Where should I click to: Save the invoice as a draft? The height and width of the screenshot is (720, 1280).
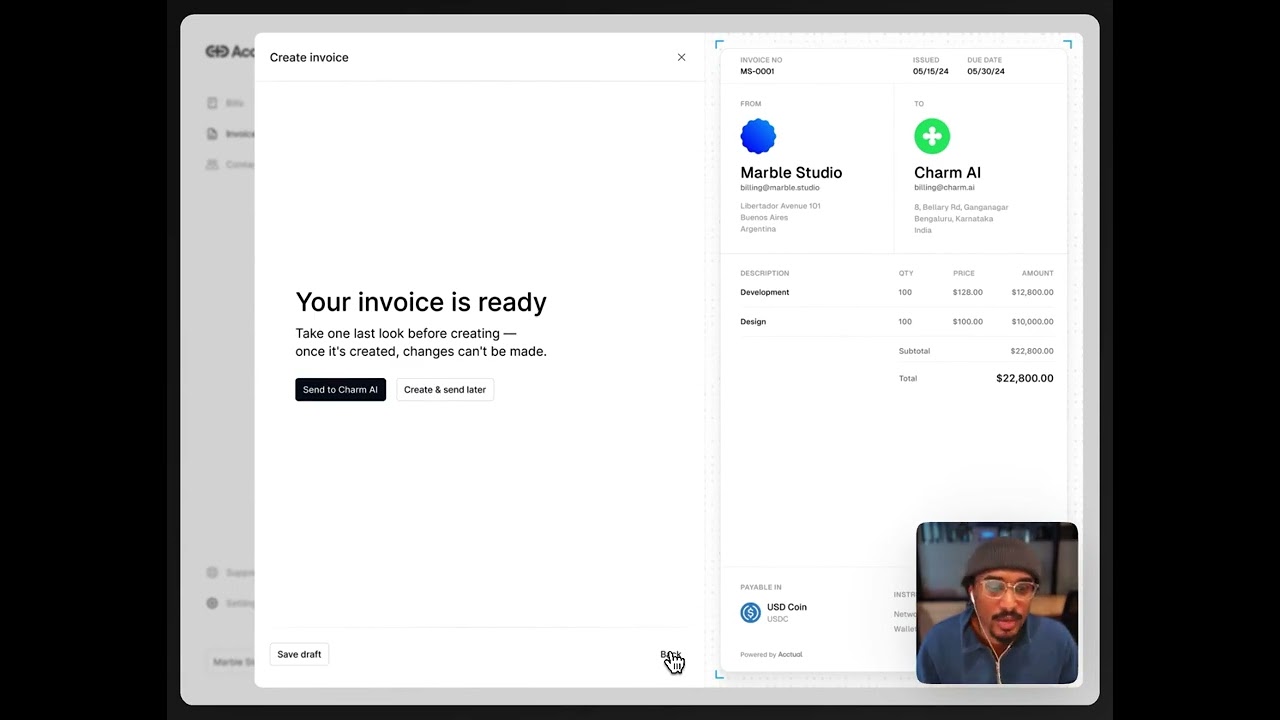click(x=299, y=654)
